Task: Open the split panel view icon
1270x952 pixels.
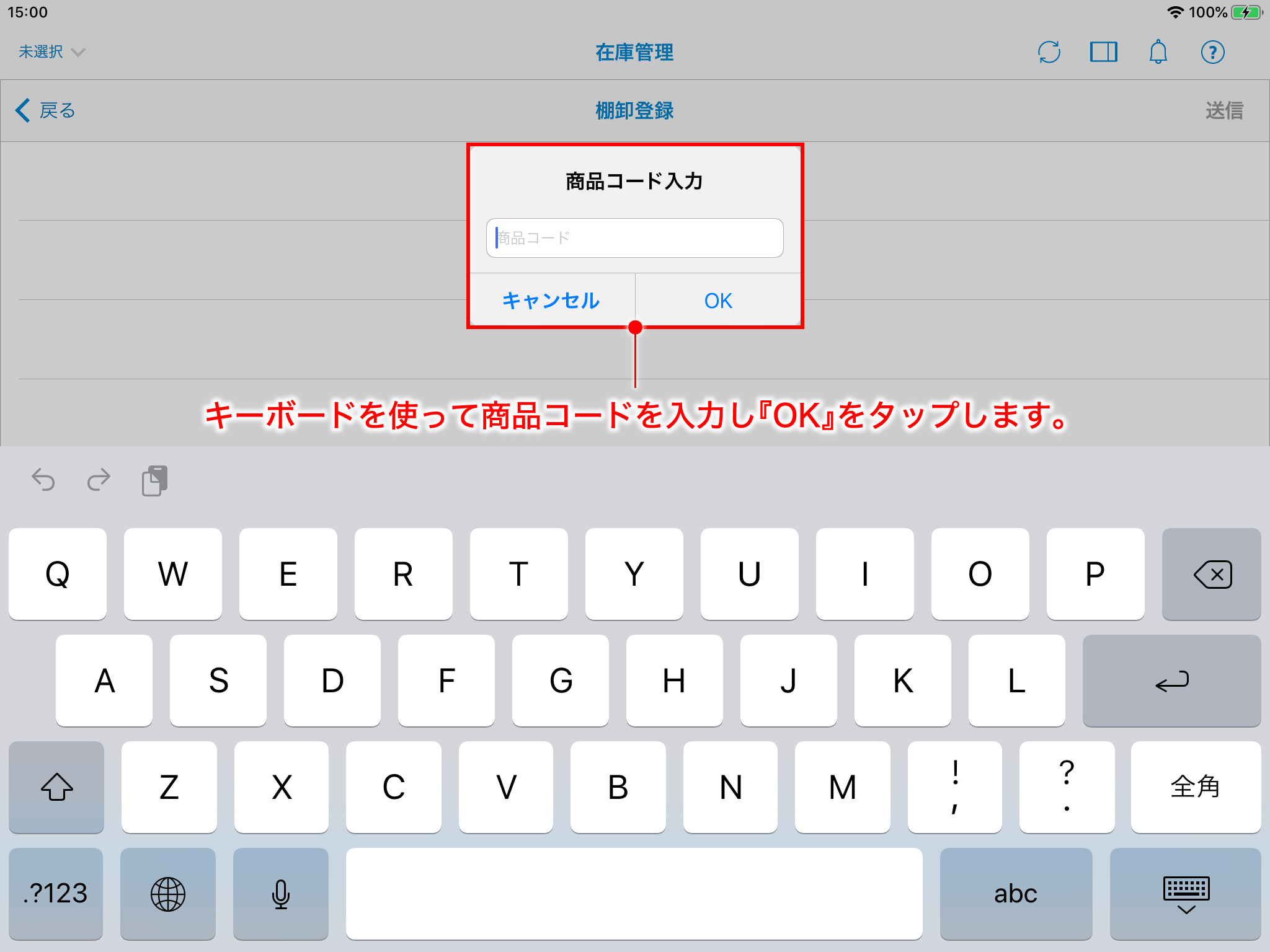Action: [1103, 52]
